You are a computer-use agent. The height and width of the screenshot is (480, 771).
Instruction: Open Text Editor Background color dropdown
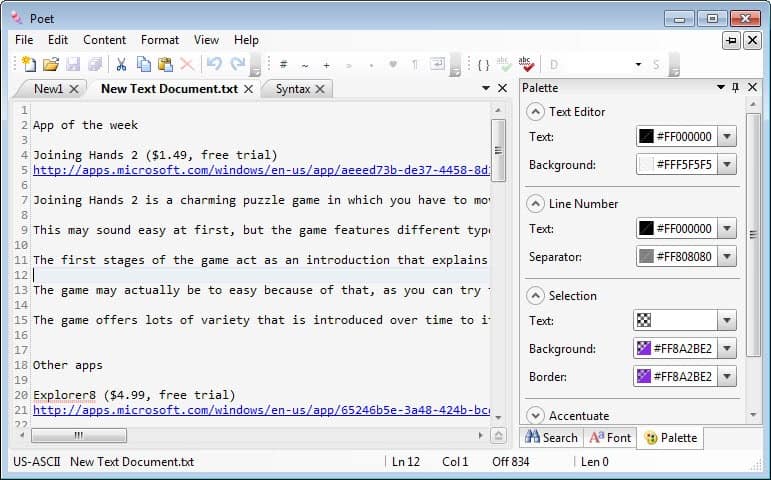pos(727,165)
